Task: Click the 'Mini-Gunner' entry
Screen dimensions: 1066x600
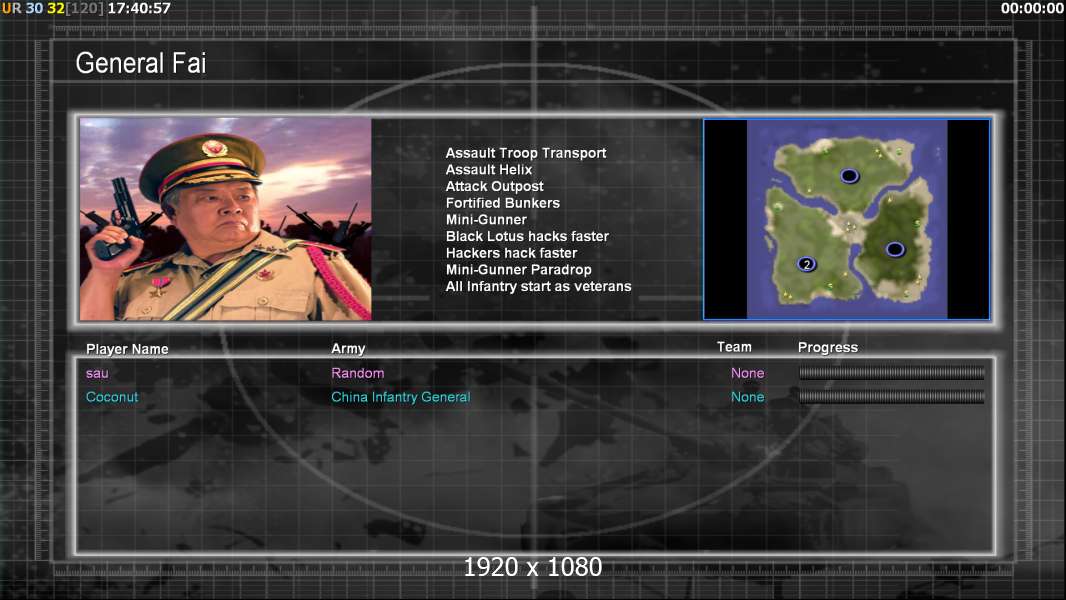Action: [486, 219]
